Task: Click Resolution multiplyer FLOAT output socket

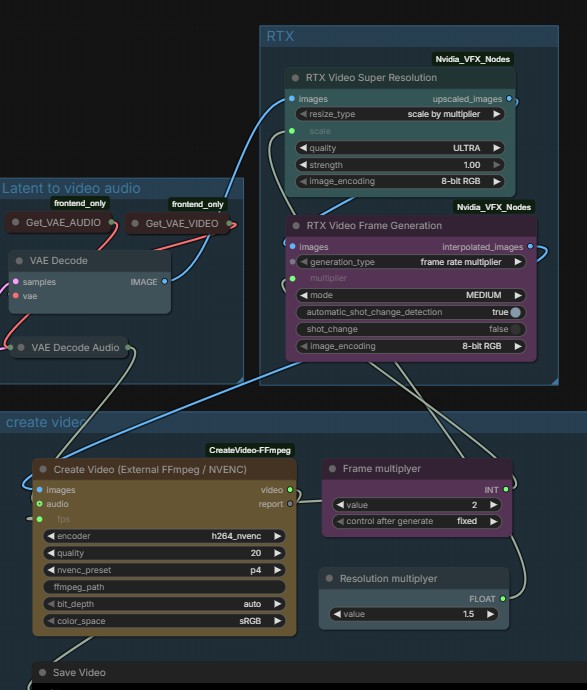Action: pos(503,598)
